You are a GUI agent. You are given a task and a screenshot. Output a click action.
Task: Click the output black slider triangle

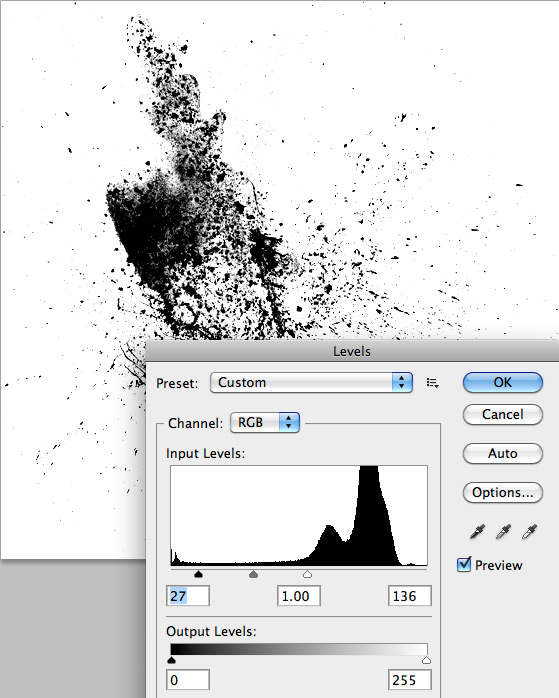tap(171, 660)
